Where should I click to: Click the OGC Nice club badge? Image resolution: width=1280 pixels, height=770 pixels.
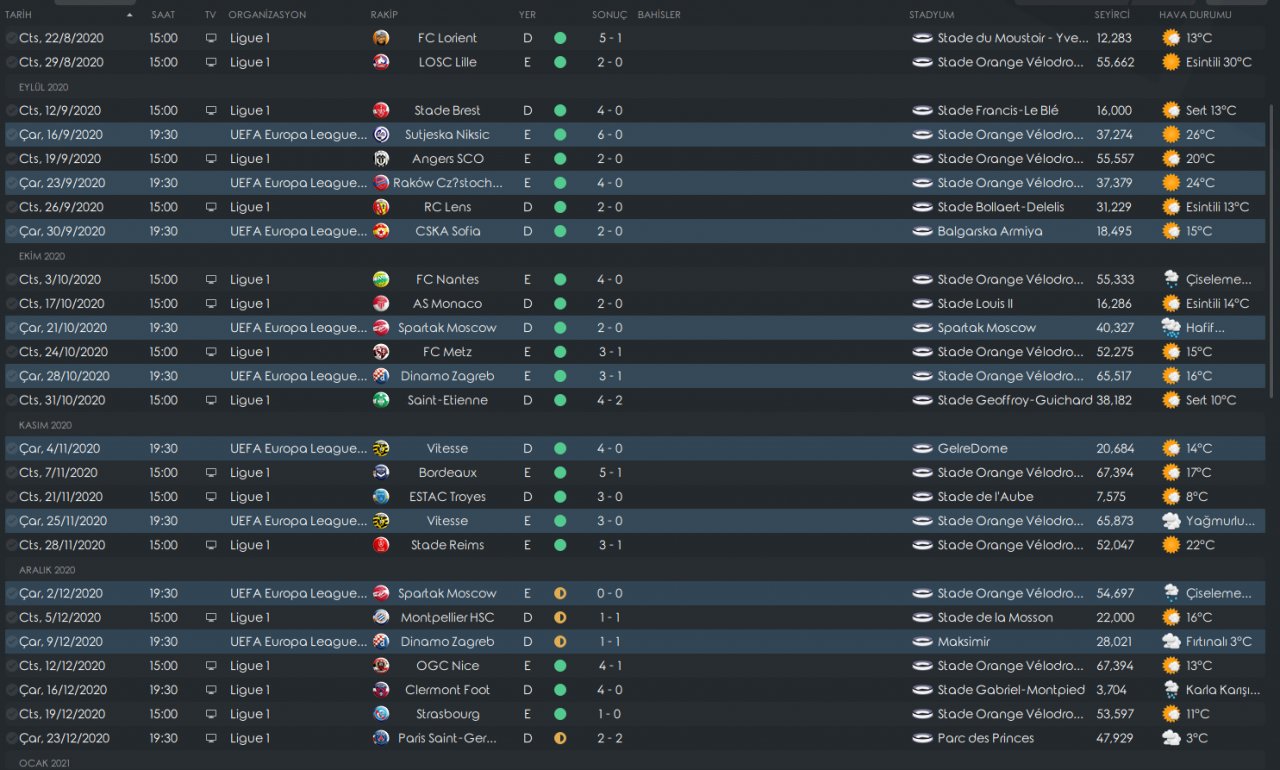tap(381, 666)
